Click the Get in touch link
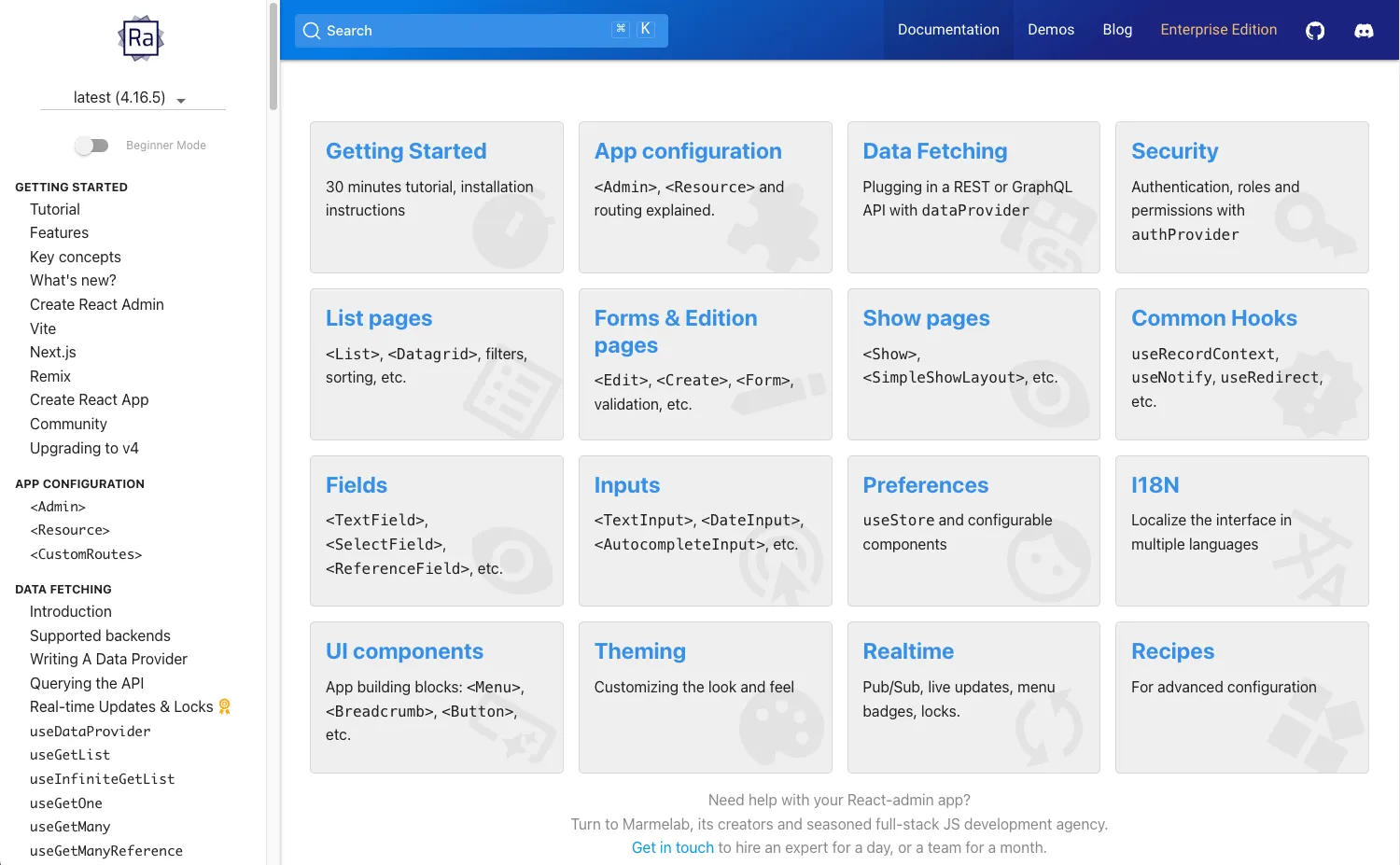 pyautogui.click(x=672, y=847)
